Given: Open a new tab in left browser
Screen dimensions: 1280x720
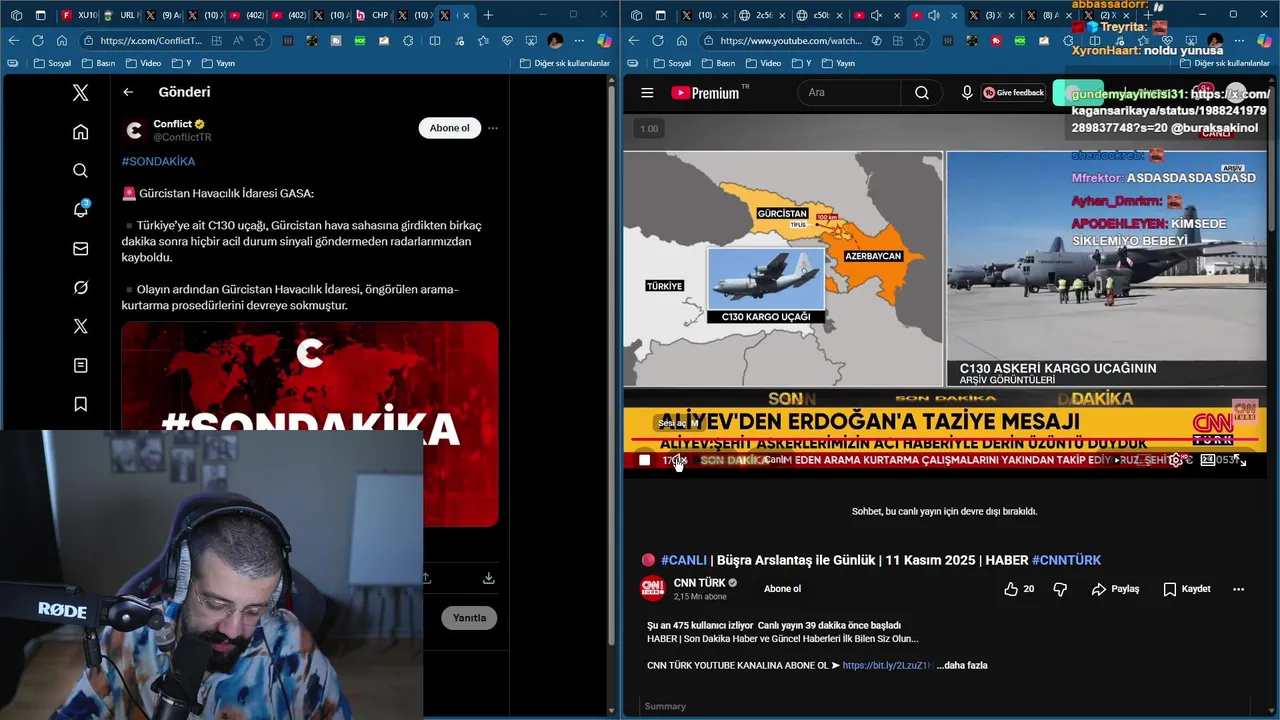Looking at the screenshot, I should [488, 15].
